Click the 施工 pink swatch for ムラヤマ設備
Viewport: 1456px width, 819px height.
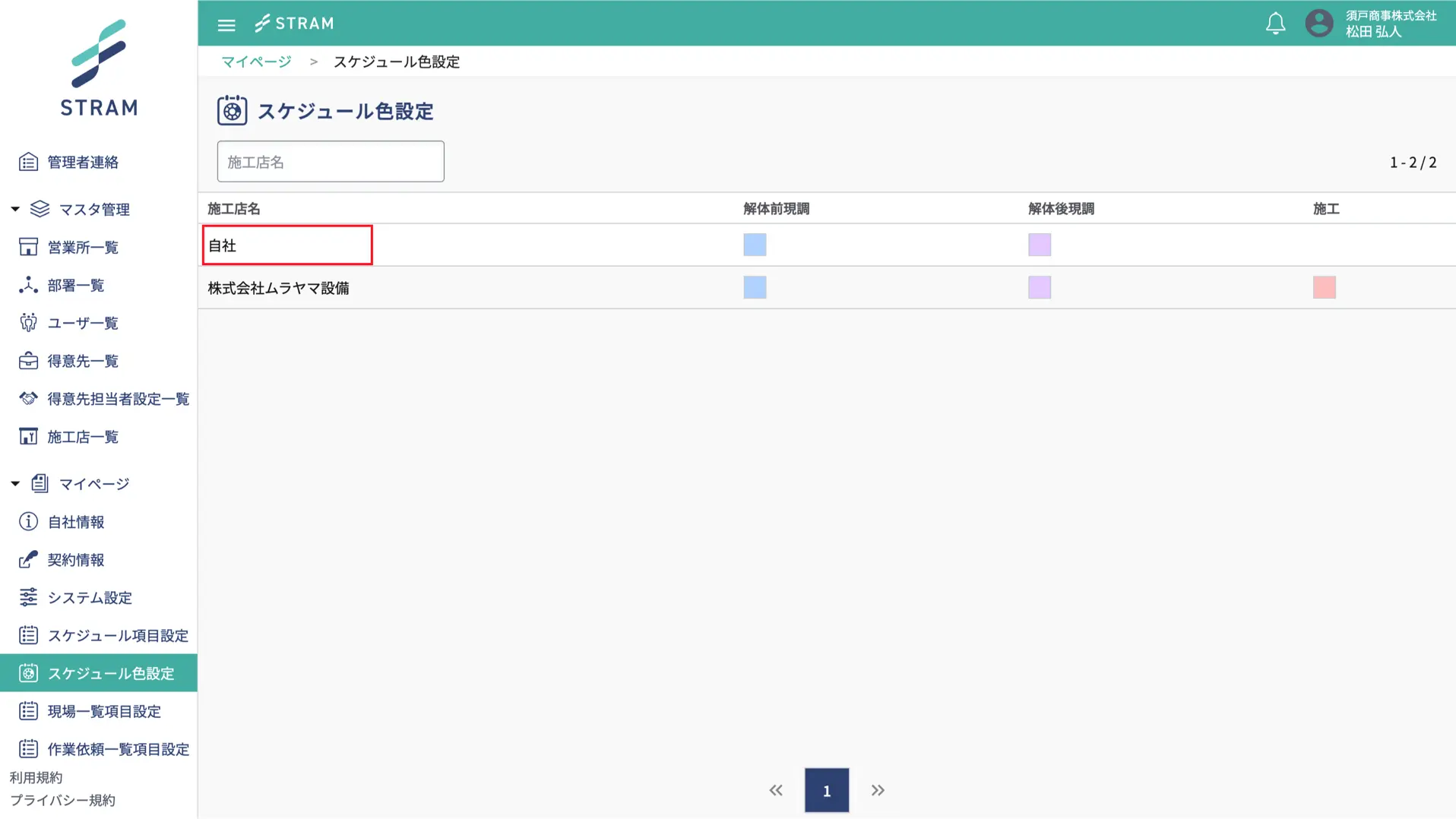tap(1324, 287)
